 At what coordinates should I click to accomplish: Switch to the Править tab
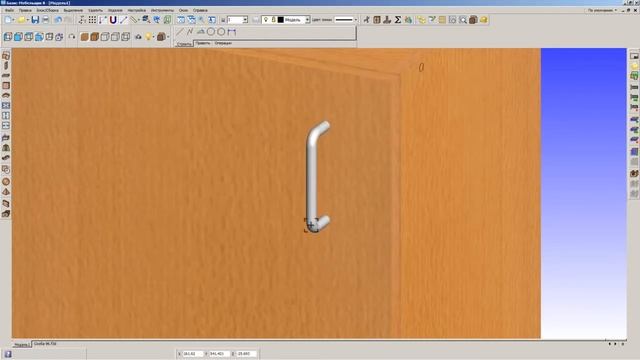203,43
